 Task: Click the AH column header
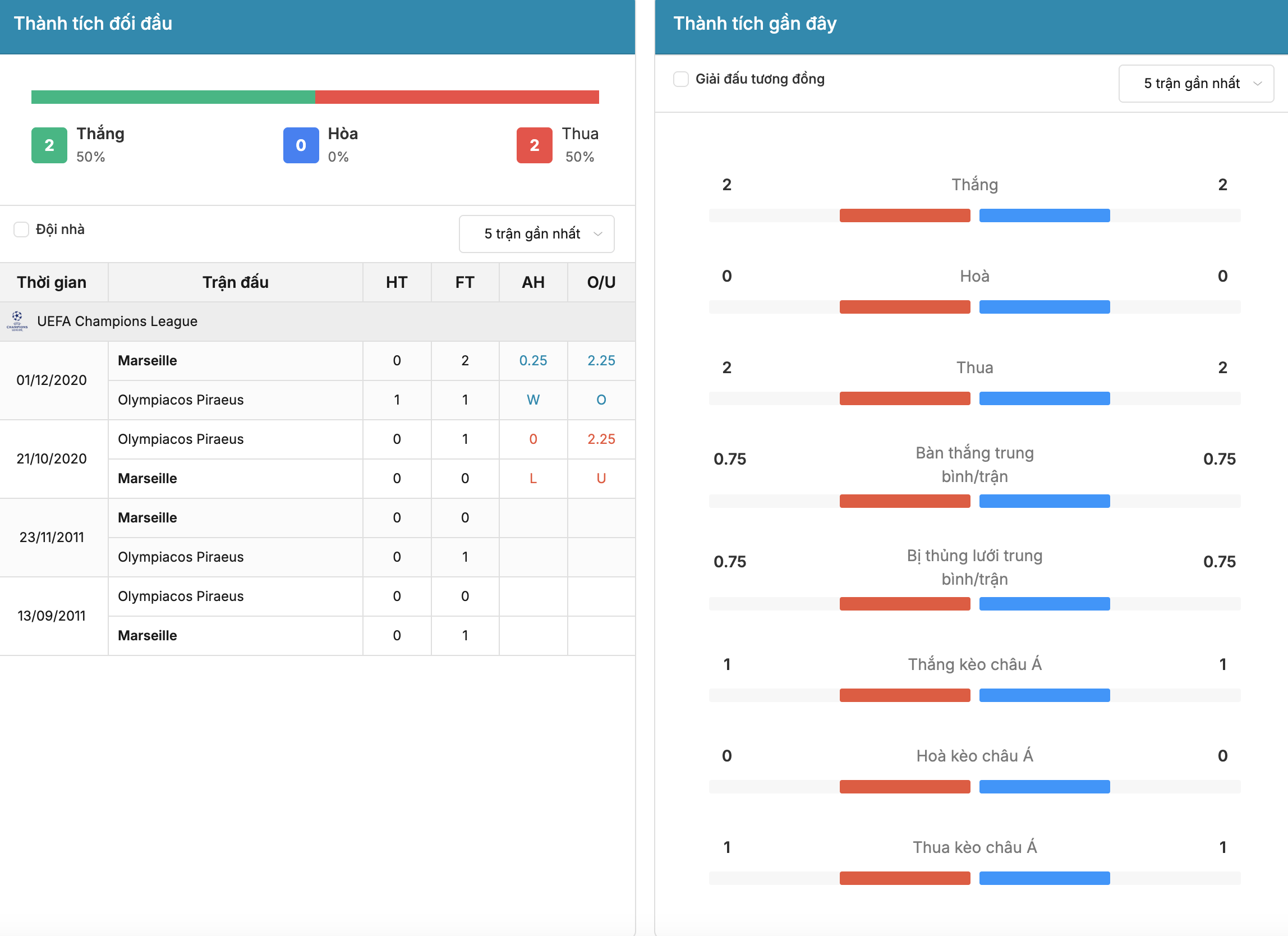(x=533, y=282)
